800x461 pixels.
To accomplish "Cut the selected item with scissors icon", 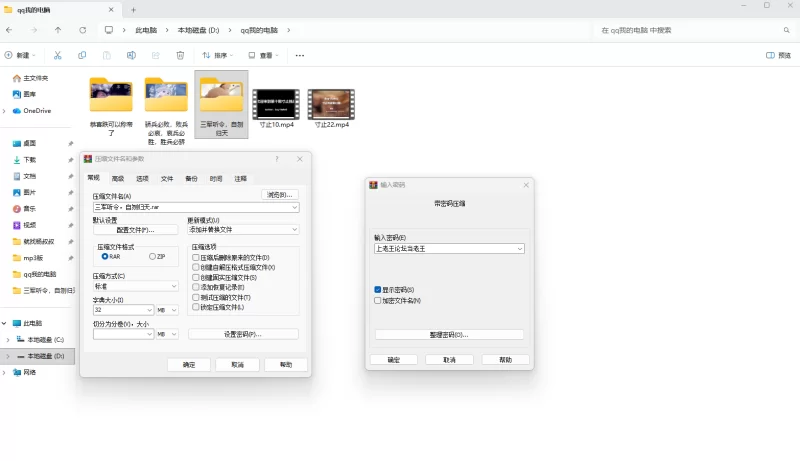I will pos(58,55).
